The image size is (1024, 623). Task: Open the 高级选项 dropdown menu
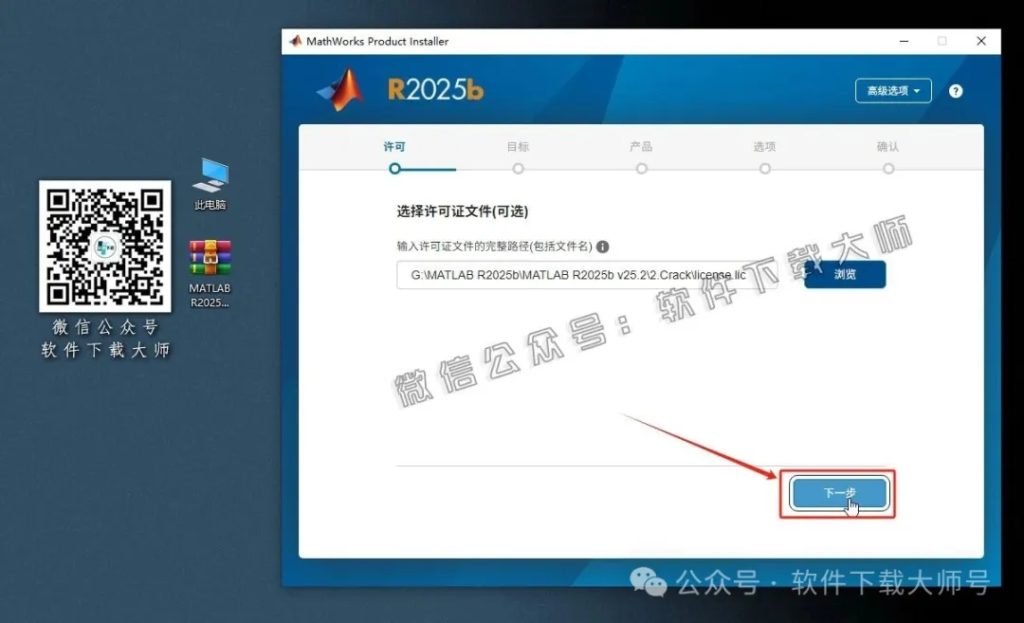point(891,91)
